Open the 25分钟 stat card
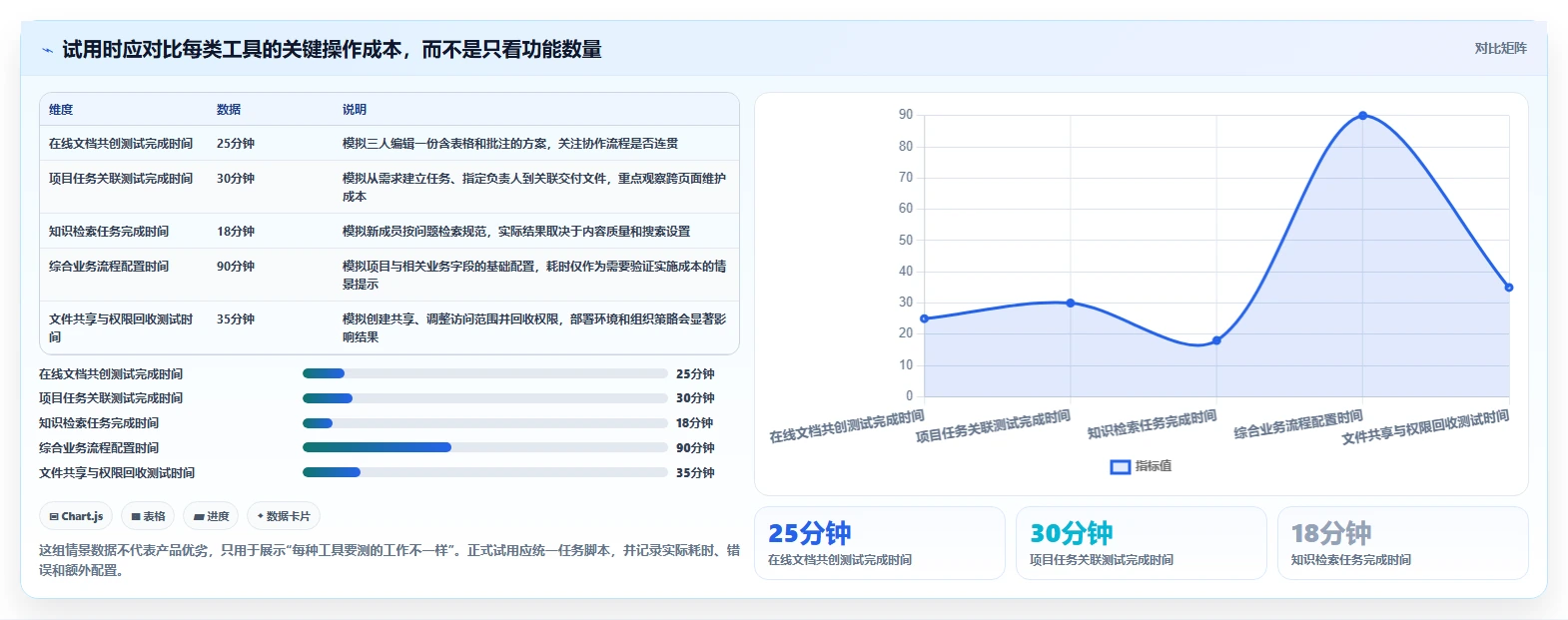 tap(880, 543)
